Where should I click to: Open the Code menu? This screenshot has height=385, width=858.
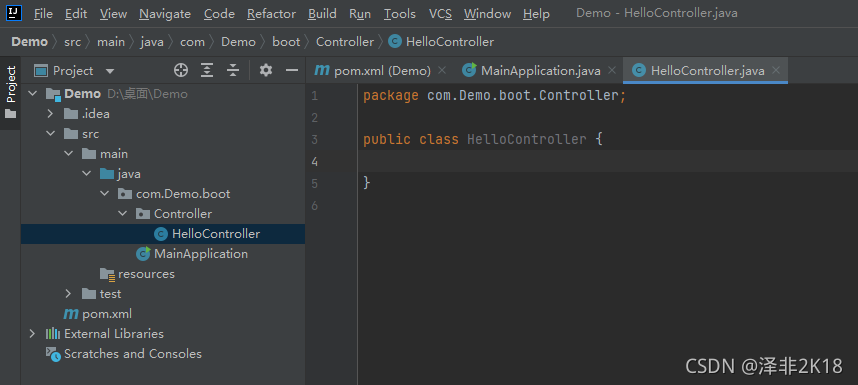click(x=219, y=14)
